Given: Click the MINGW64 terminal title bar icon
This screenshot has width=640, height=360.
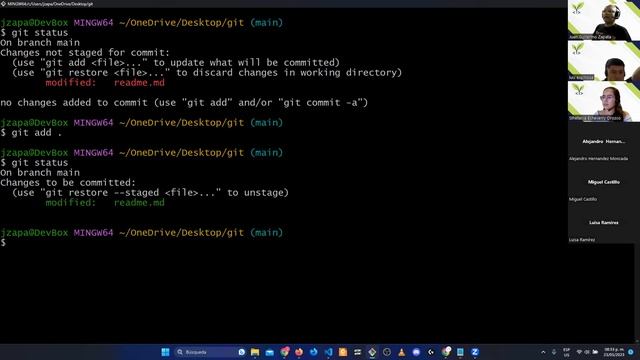Looking at the screenshot, I should click(3, 4).
